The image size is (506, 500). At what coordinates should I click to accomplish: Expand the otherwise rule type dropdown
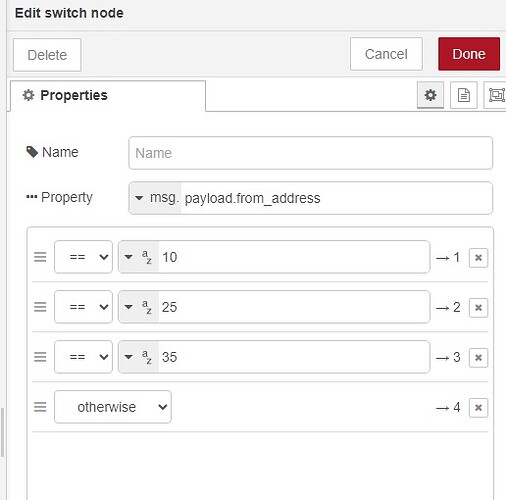(113, 407)
